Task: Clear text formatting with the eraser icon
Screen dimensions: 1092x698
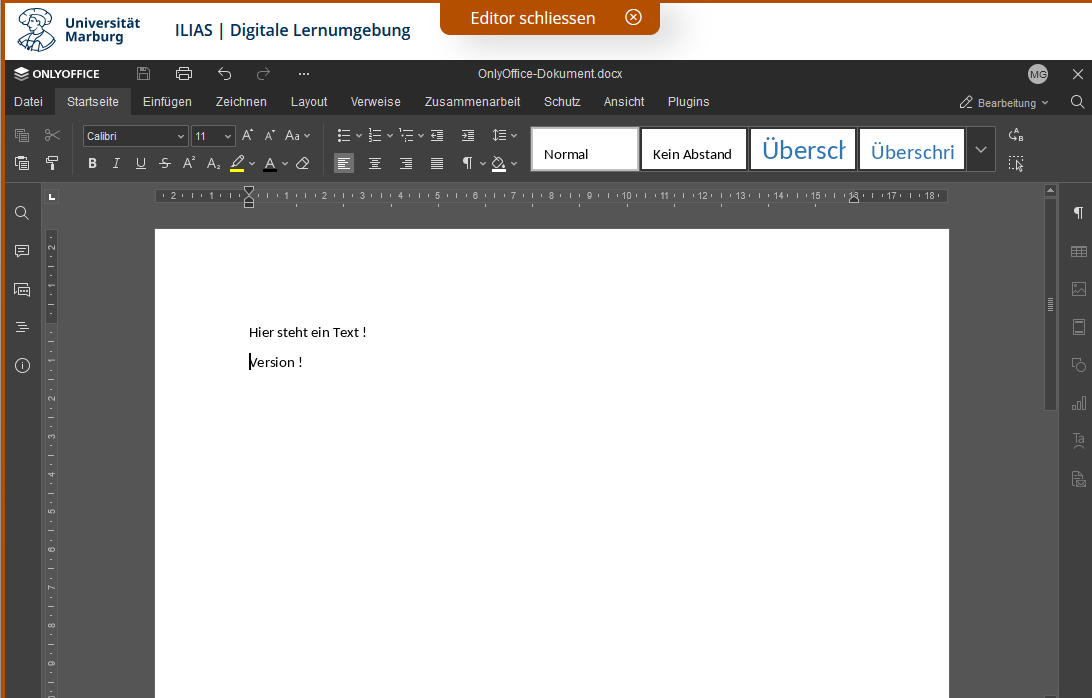Action: pyautogui.click(x=303, y=163)
